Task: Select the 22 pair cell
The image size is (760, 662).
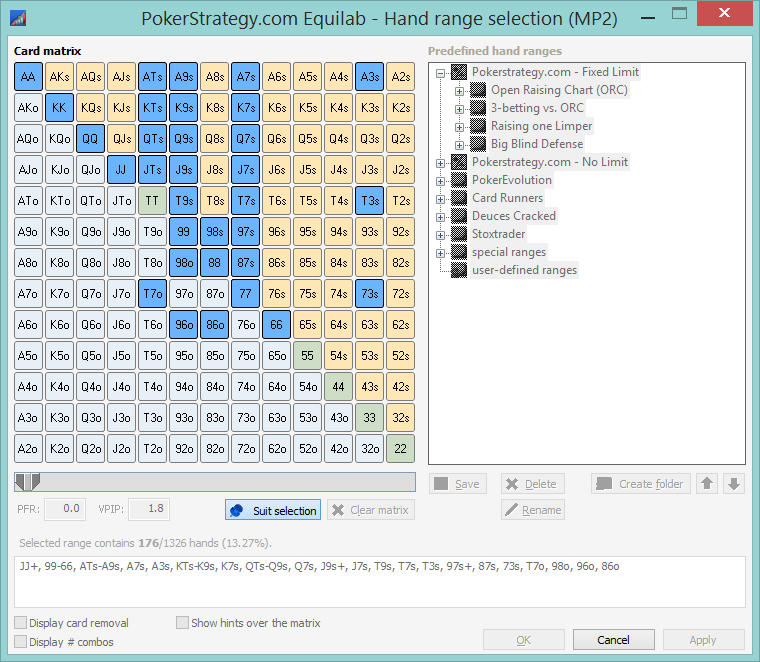Action: [400, 449]
